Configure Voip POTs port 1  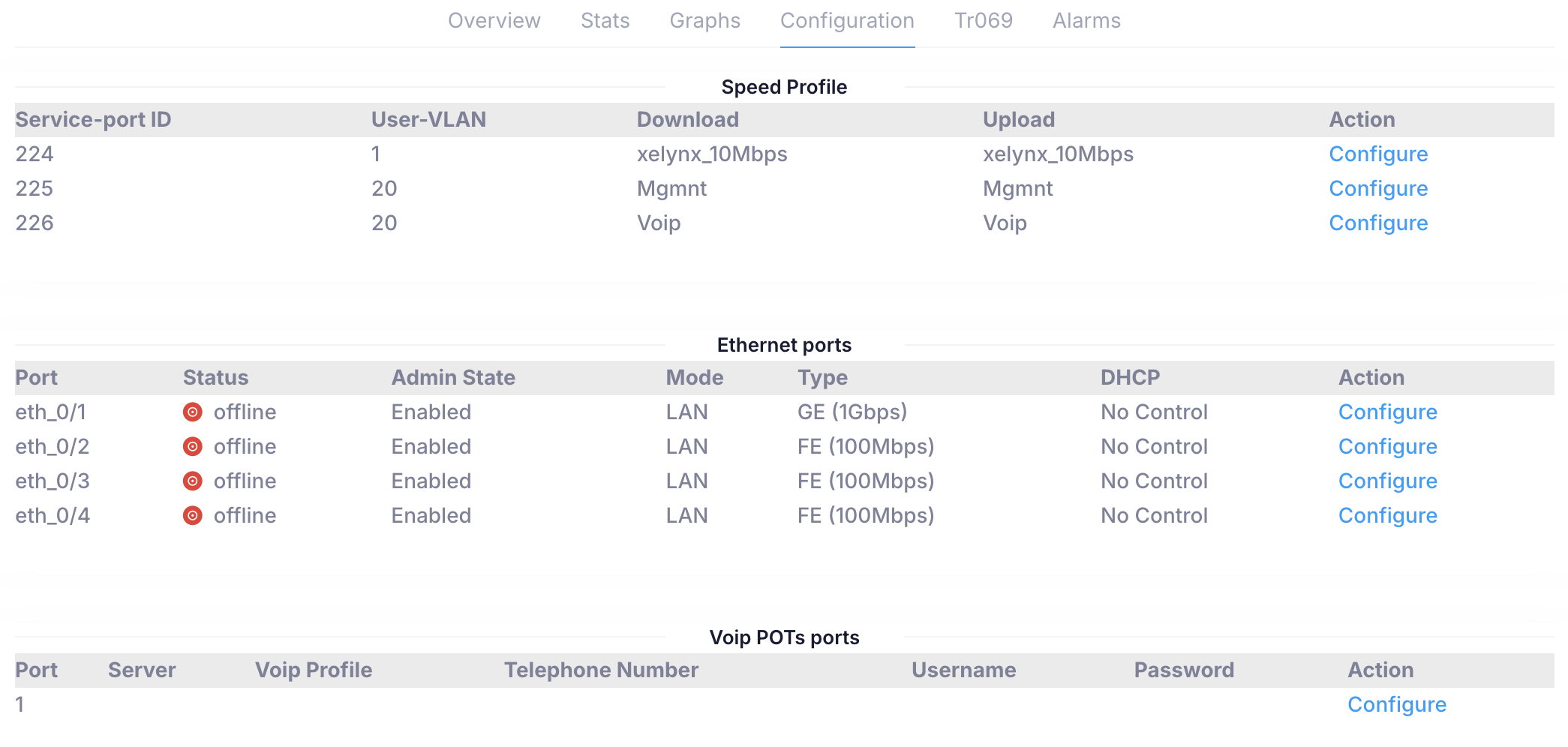(1396, 704)
